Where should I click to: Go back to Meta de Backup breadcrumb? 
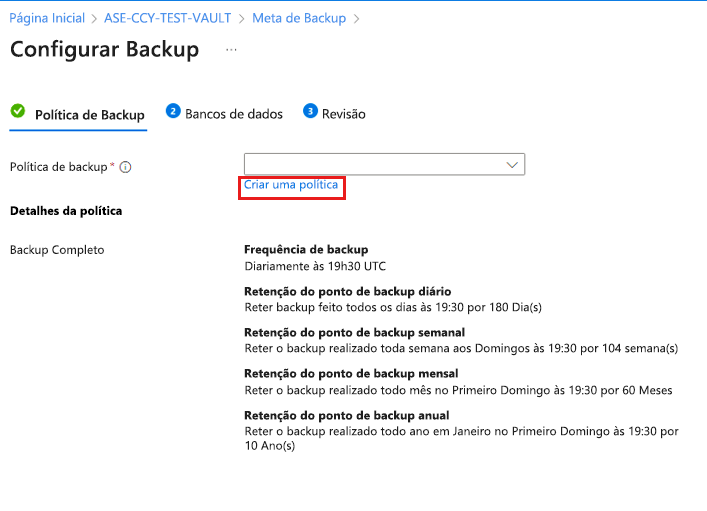298,18
